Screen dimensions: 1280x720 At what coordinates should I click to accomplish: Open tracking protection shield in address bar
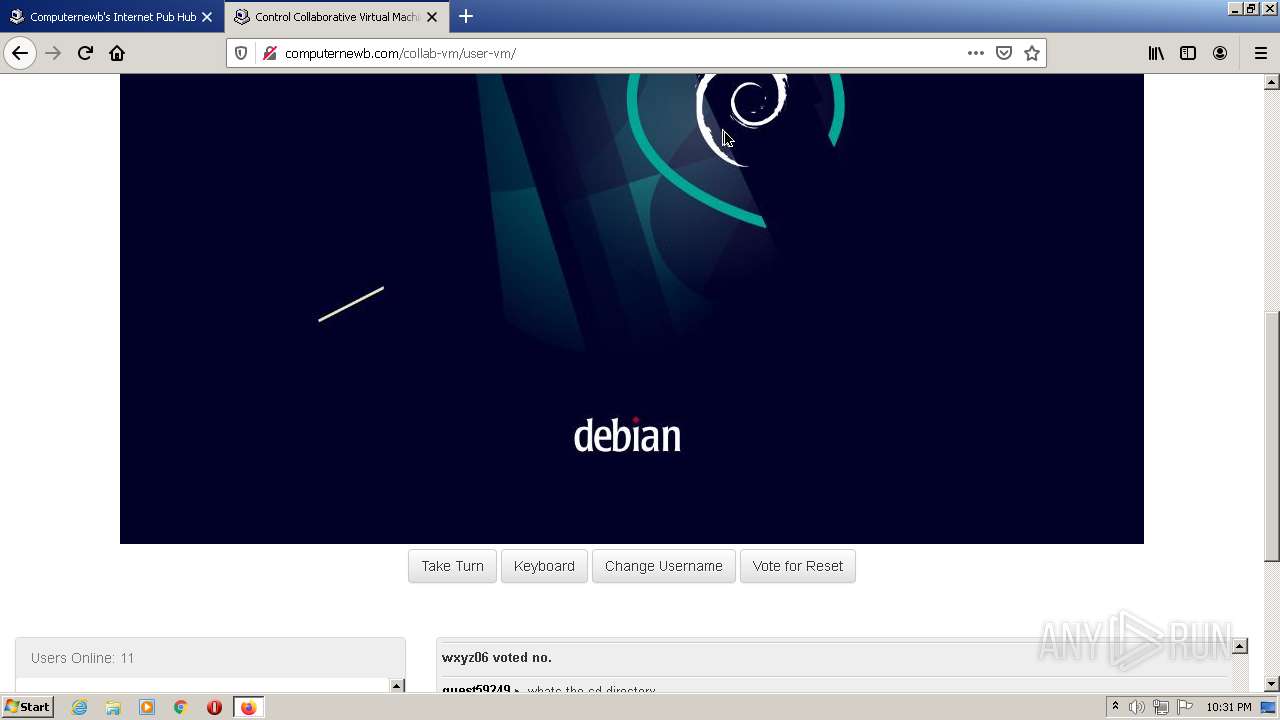click(x=241, y=53)
